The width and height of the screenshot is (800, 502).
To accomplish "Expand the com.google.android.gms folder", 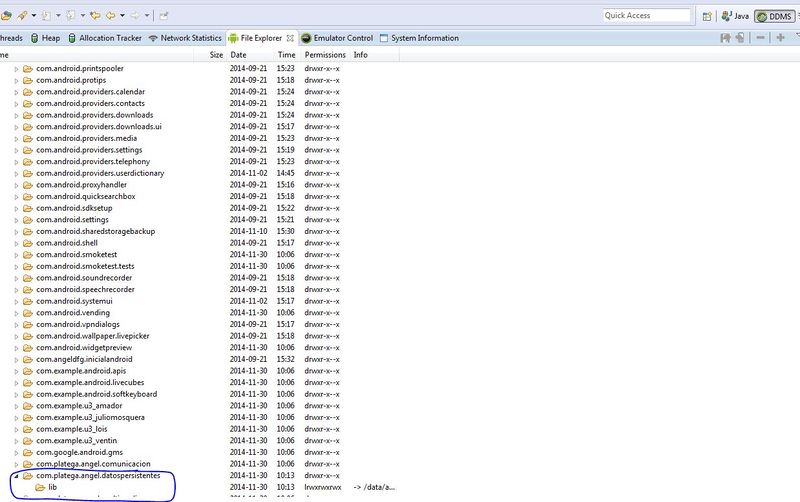I will [16, 453].
